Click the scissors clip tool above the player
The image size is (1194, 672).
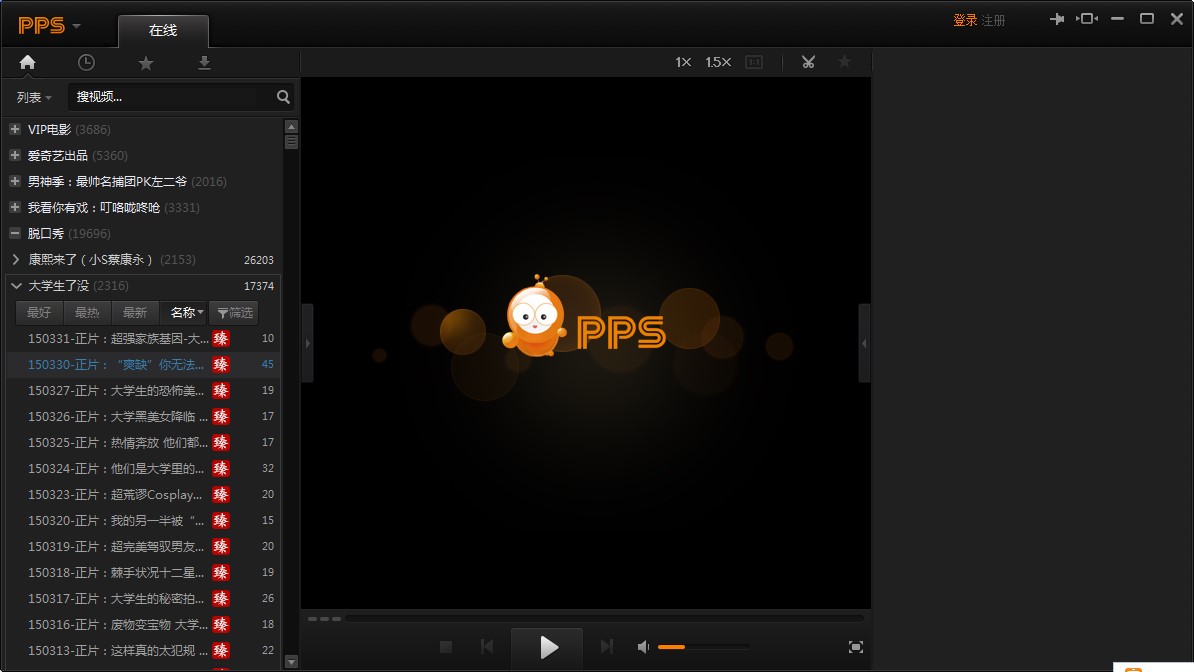click(x=808, y=62)
